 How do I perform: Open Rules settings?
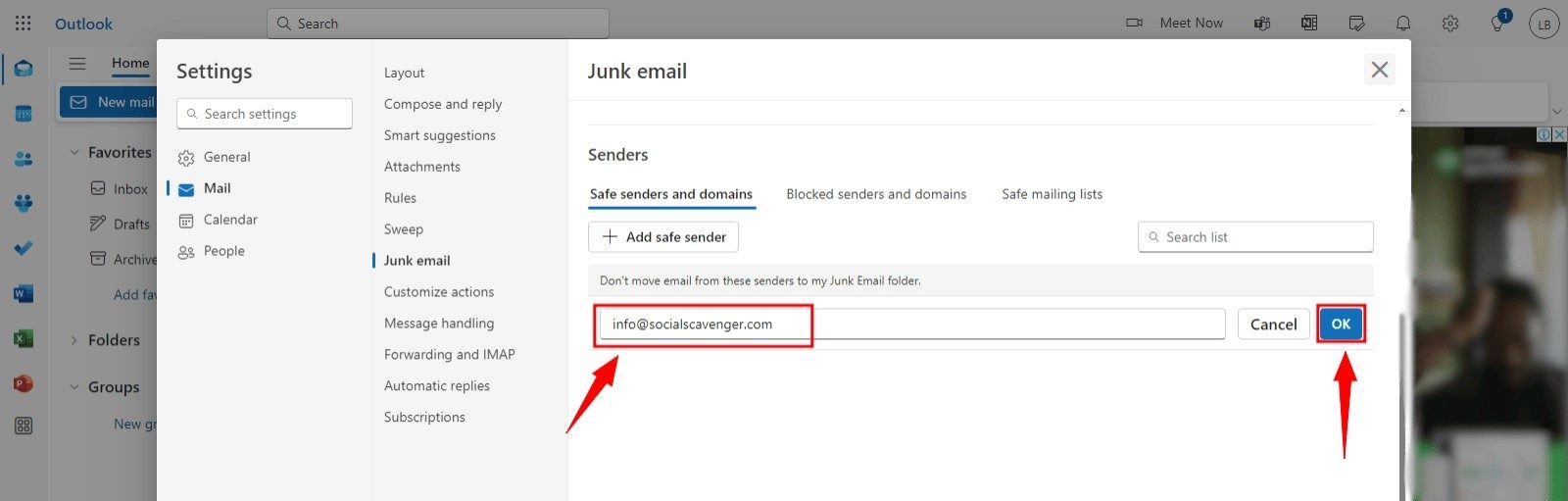pos(400,198)
